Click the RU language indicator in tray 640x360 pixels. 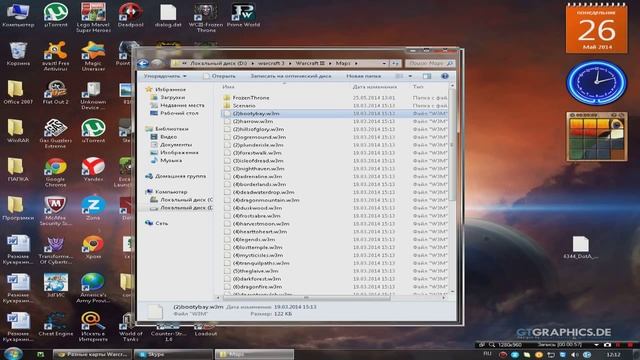pos(487,354)
